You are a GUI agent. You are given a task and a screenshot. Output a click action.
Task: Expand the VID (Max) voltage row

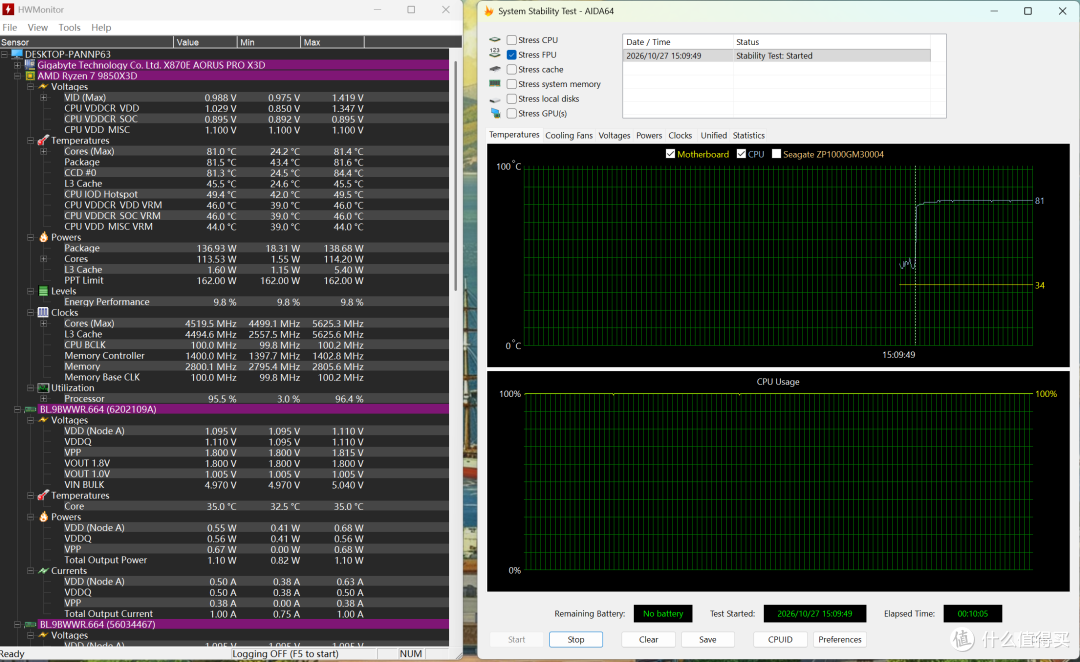[x=43, y=98]
